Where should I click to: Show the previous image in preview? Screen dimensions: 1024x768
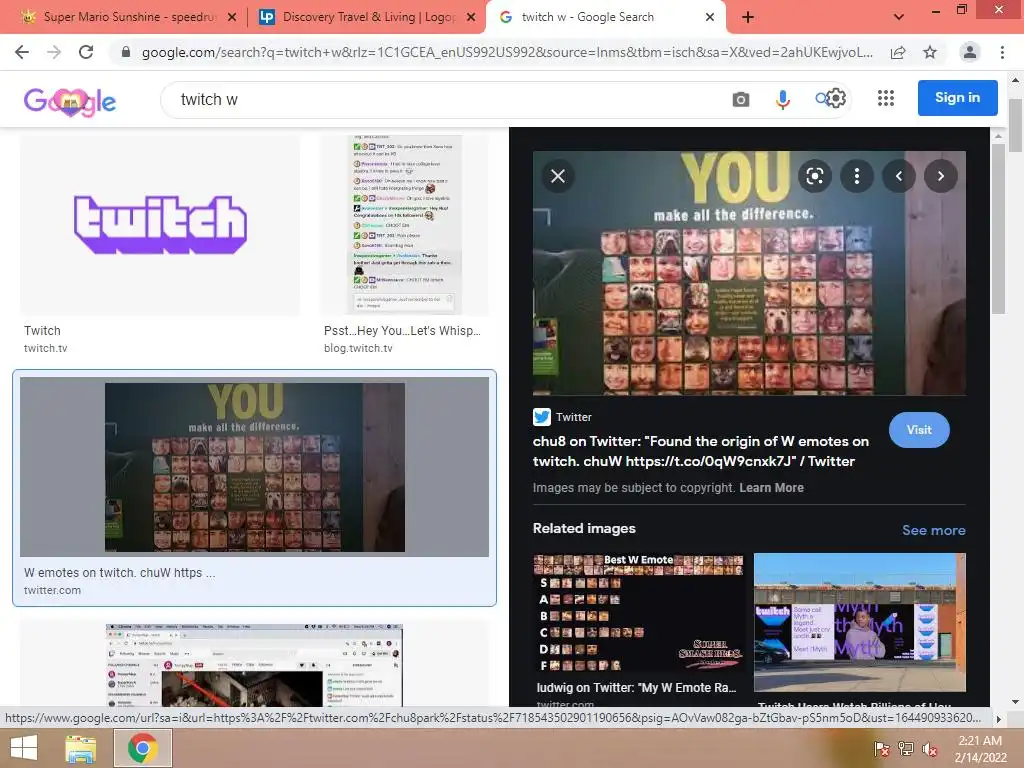899,176
